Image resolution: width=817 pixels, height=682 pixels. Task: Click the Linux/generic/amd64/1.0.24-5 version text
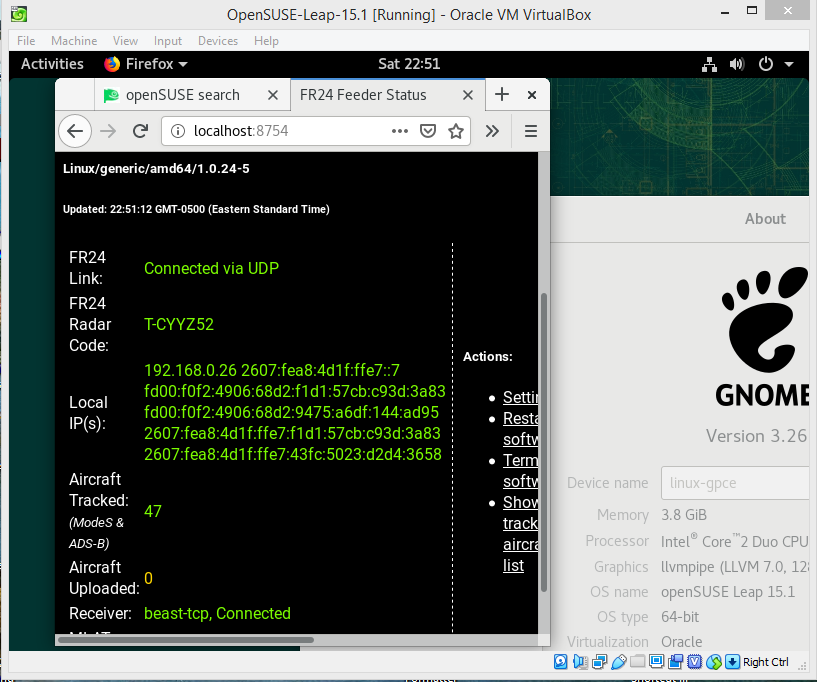(156, 168)
